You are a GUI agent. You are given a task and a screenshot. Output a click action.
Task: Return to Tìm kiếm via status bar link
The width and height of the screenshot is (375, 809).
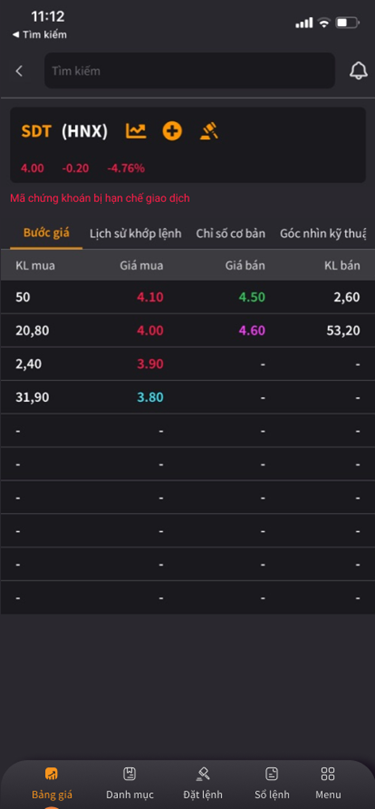point(40,35)
